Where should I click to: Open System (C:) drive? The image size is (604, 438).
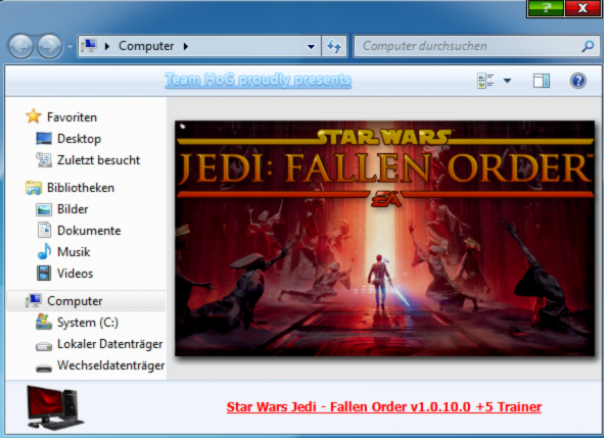coord(87,322)
